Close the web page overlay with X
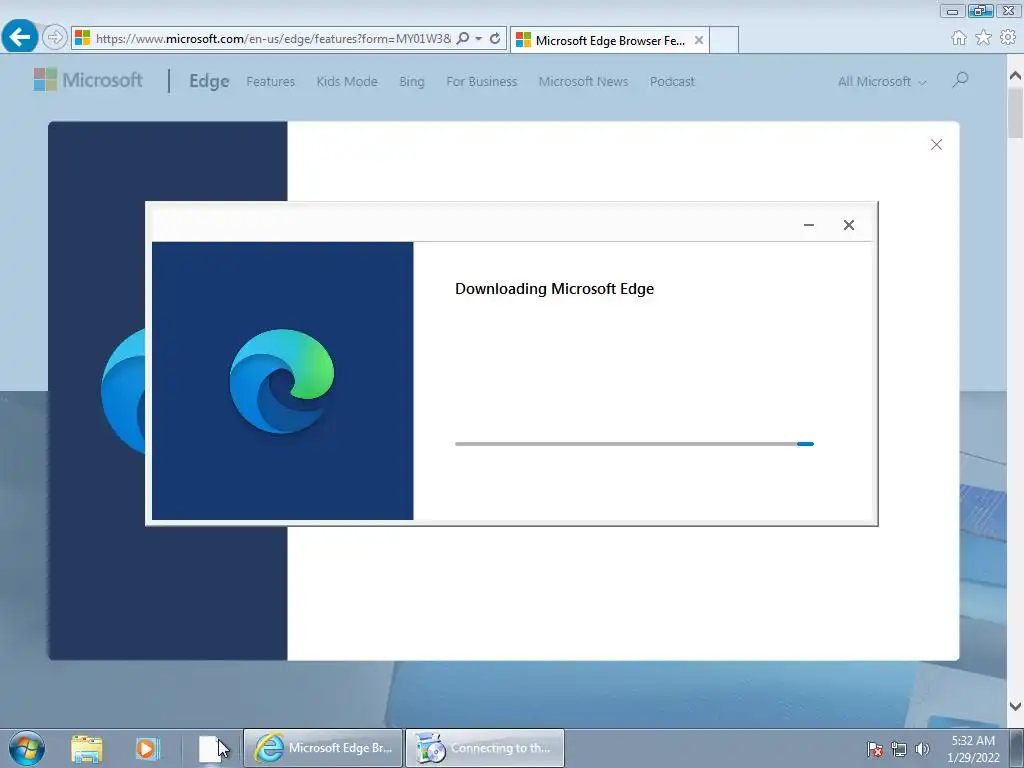Image resolution: width=1024 pixels, height=768 pixels. coord(936,144)
